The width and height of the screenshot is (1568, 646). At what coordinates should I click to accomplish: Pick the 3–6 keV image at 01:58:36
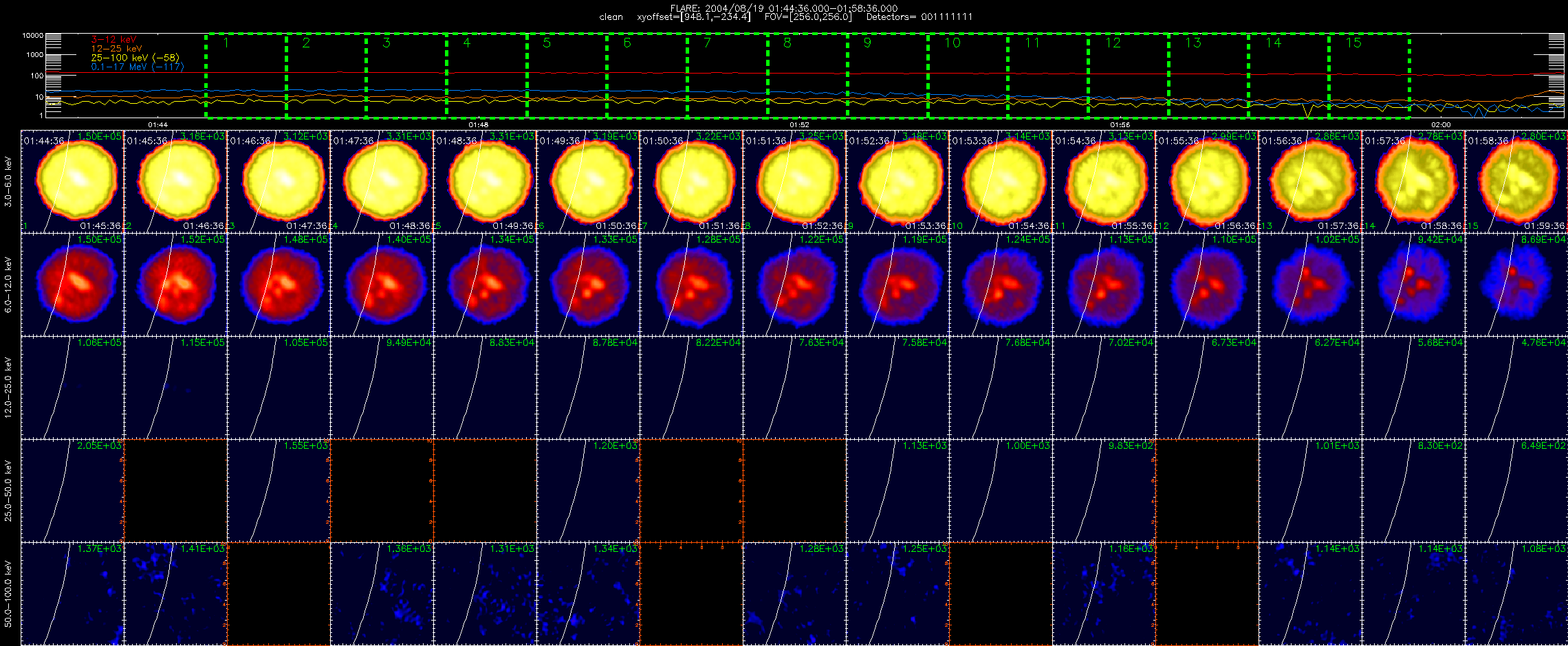point(1516,181)
